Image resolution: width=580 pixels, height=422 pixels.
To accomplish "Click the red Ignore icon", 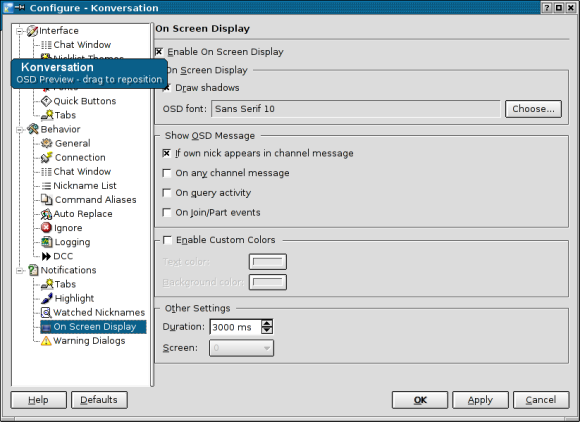I will (x=46, y=228).
